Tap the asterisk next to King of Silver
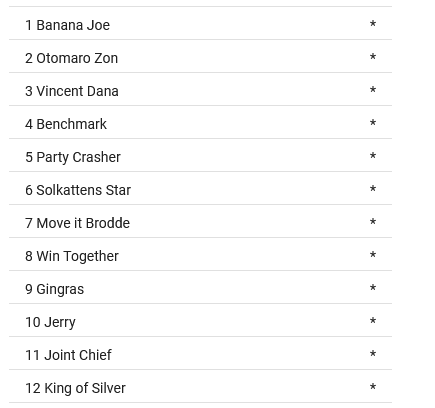 (x=373, y=387)
